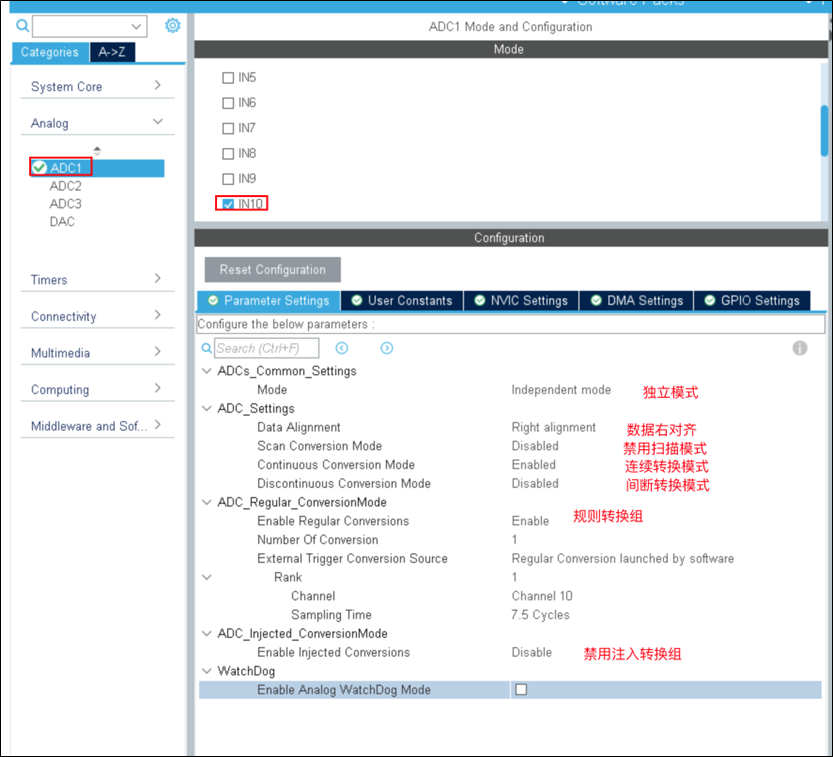Tick Enable Analog WatchDog Mode checkbox
This screenshot has width=833, height=757.
point(521,690)
